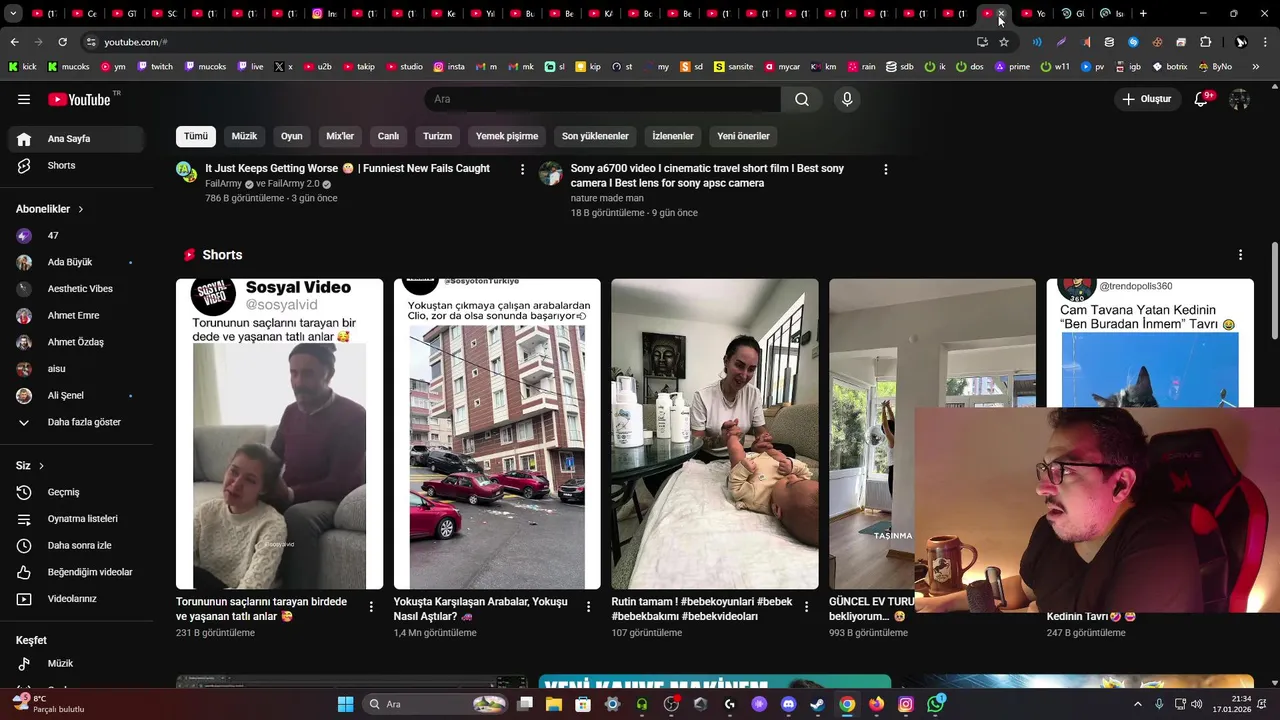Screen dimensions: 1280x720
Task: Open the Chrome extensions puzzle icon
Action: [1205, 42]
